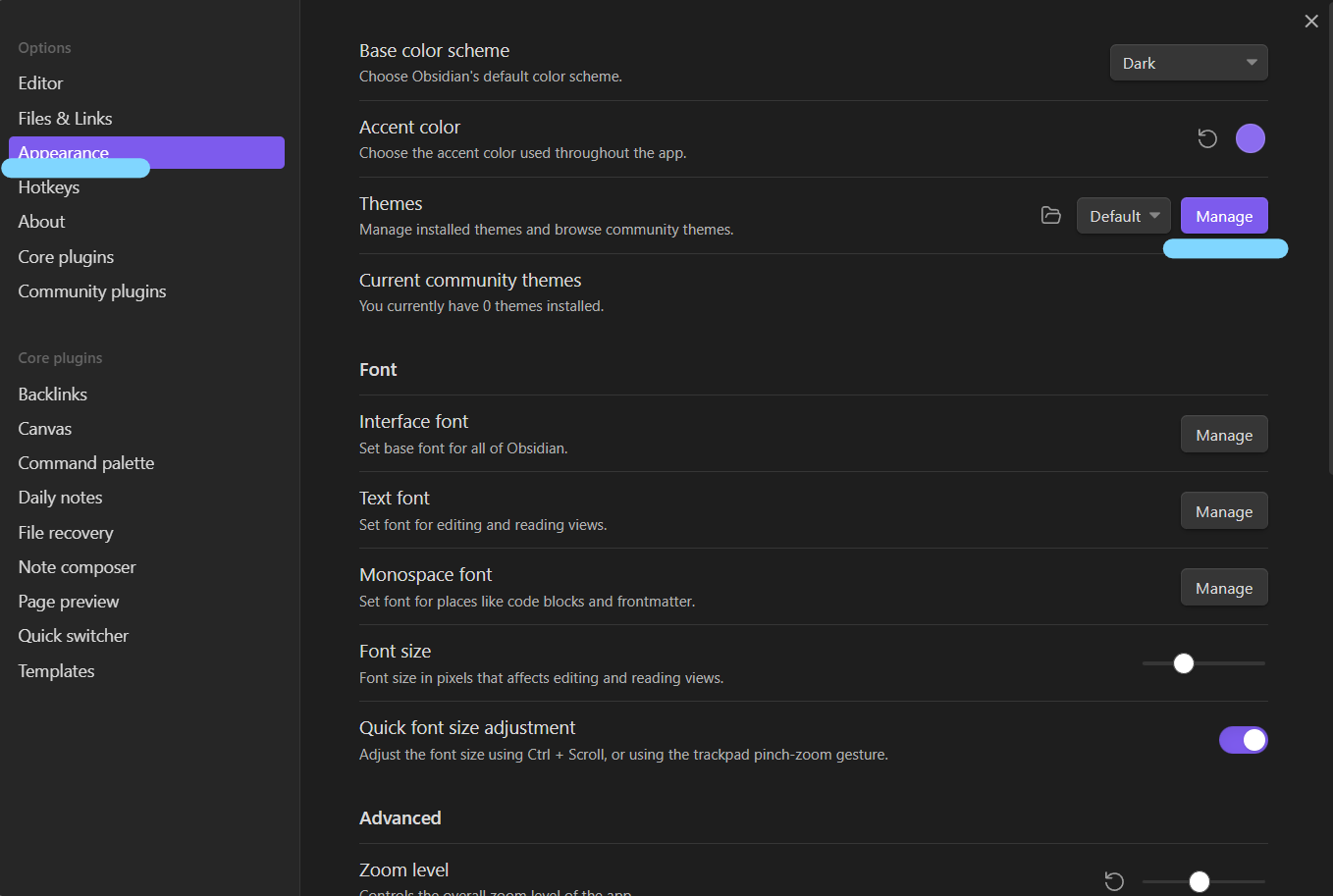1333x896 pixels.
Task: Go to Files & Links settings
Action: [x=65, y=119]
